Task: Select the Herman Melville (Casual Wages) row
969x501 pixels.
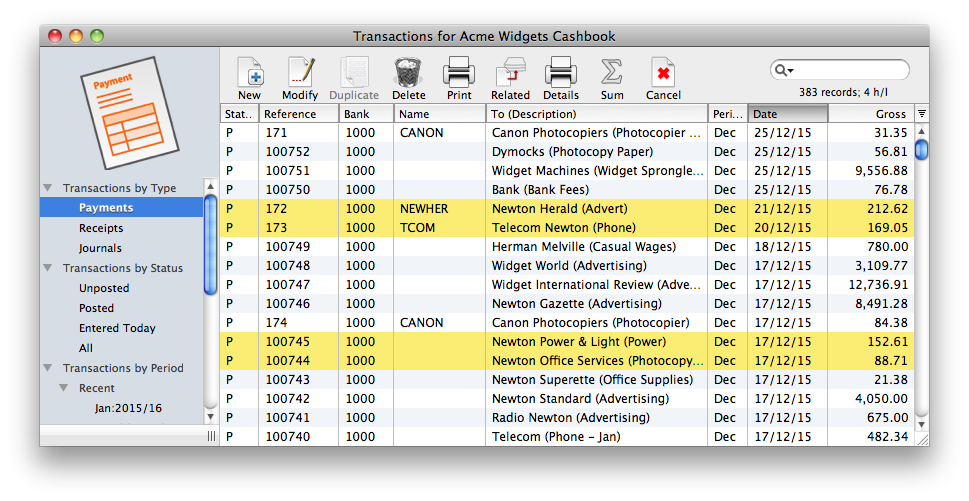Action: (x=567, y=246)
